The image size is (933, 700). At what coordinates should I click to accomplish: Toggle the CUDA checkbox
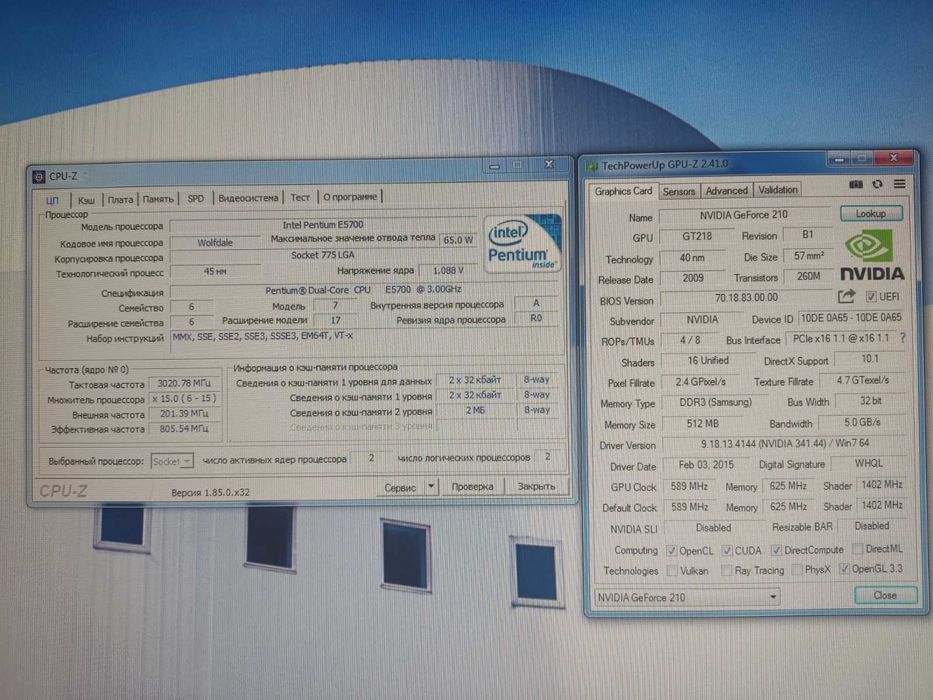(x=727, y=551)
